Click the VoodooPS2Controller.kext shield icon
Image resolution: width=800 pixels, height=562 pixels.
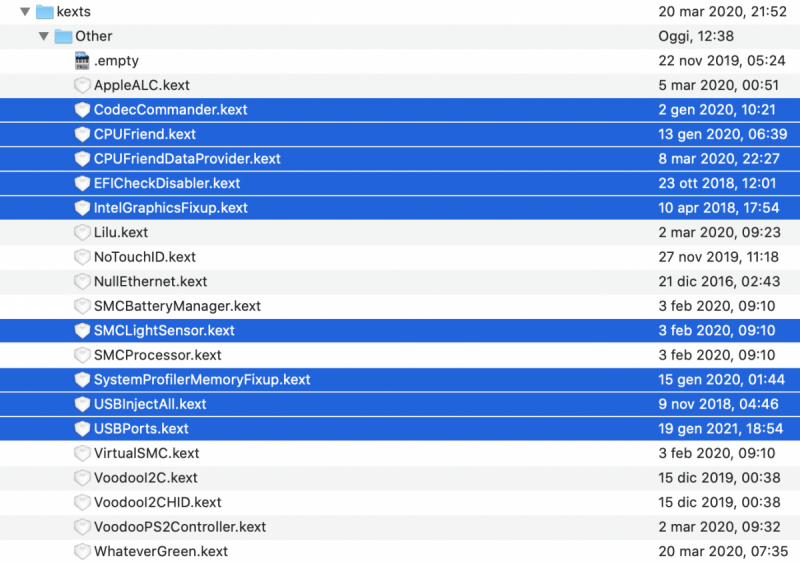82,526
